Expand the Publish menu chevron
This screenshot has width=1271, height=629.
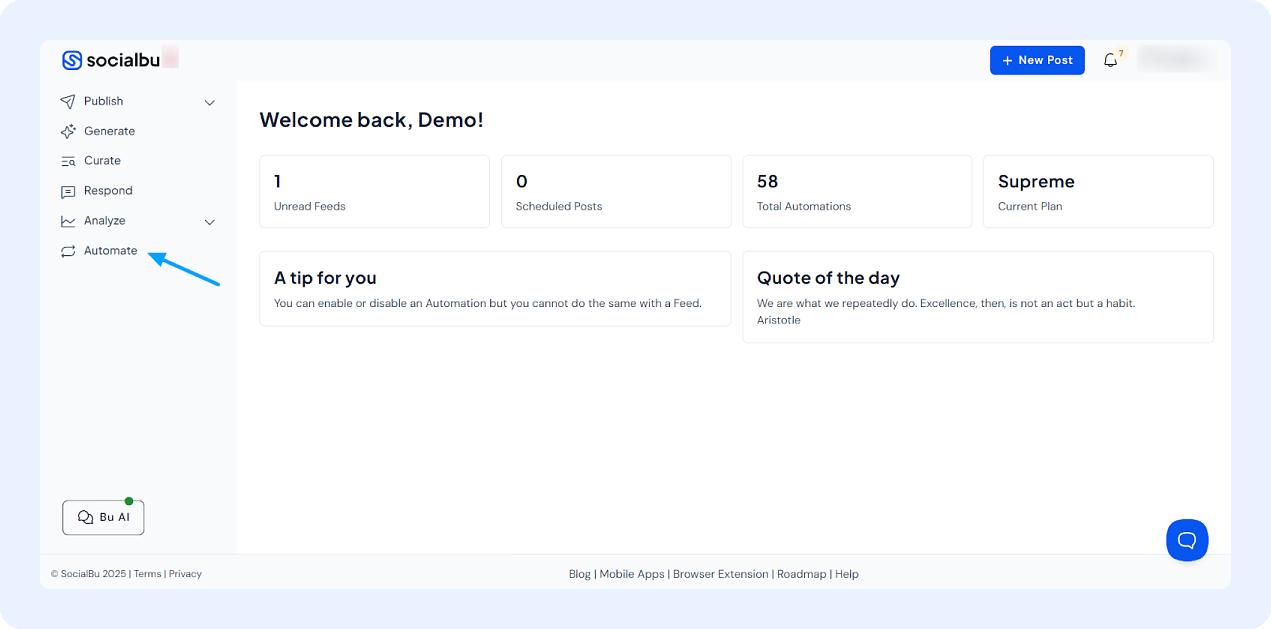pos(210,102)
